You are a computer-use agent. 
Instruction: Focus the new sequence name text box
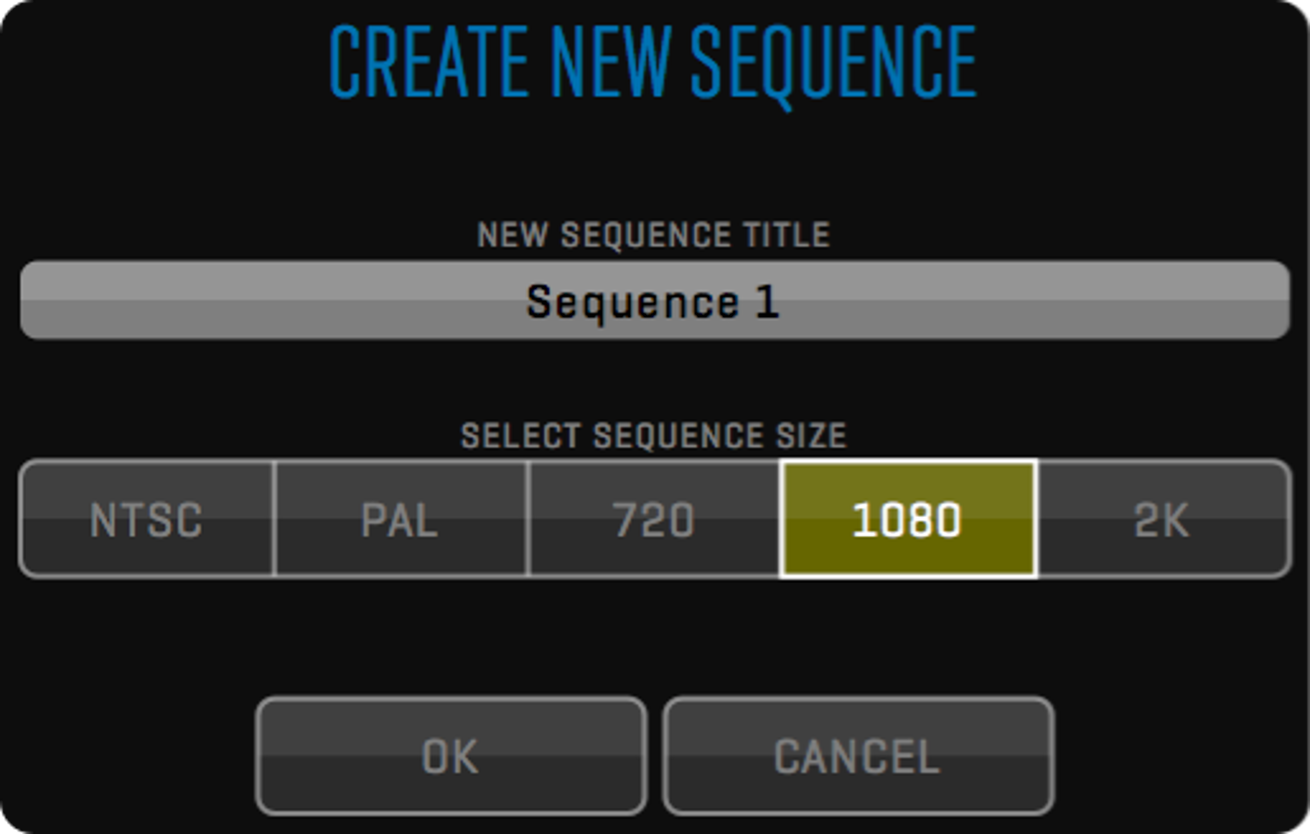[654, 300]
